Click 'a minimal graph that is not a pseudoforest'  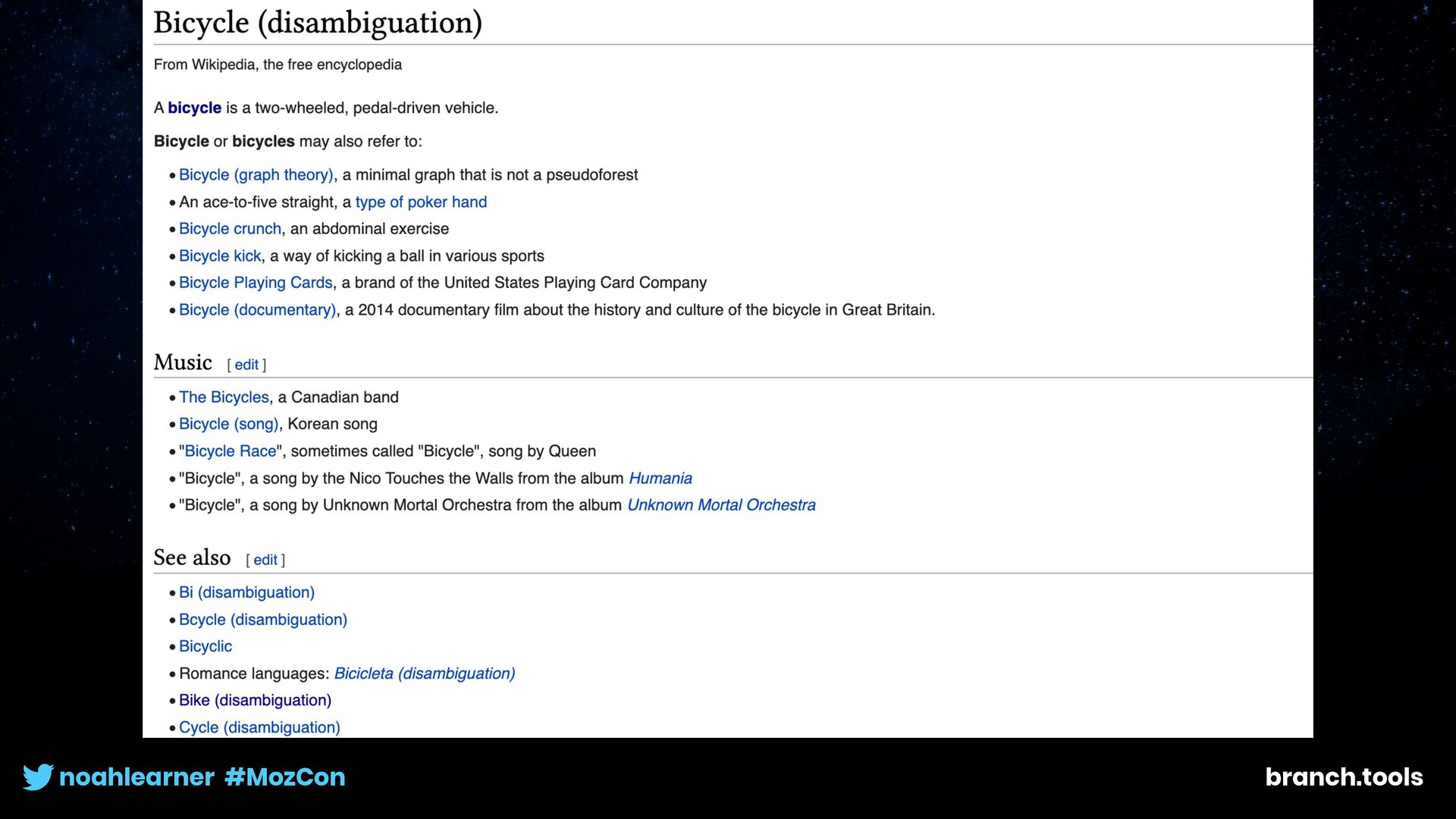coord(490,175)
